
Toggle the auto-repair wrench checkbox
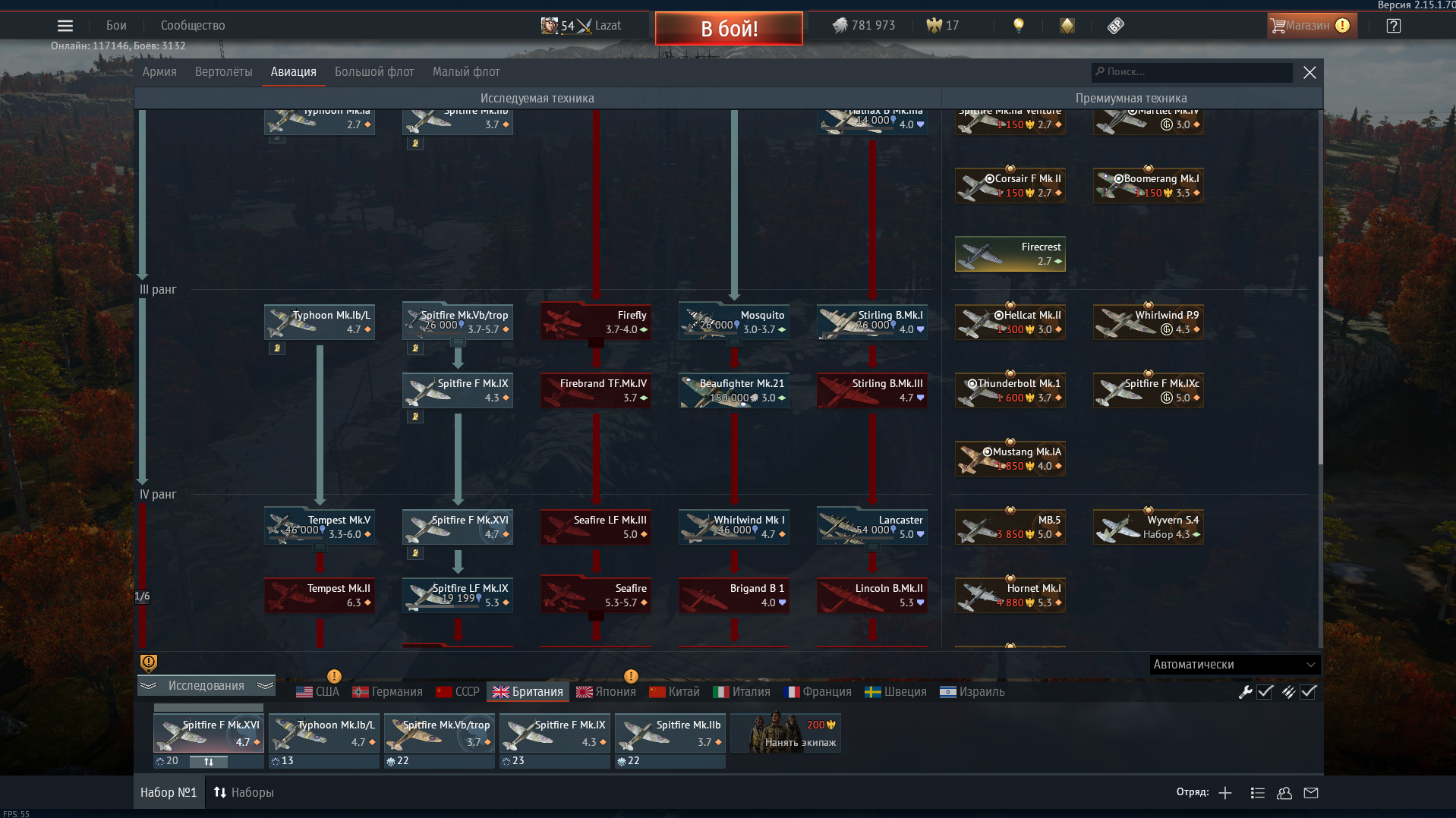[x=1265, y=692]
